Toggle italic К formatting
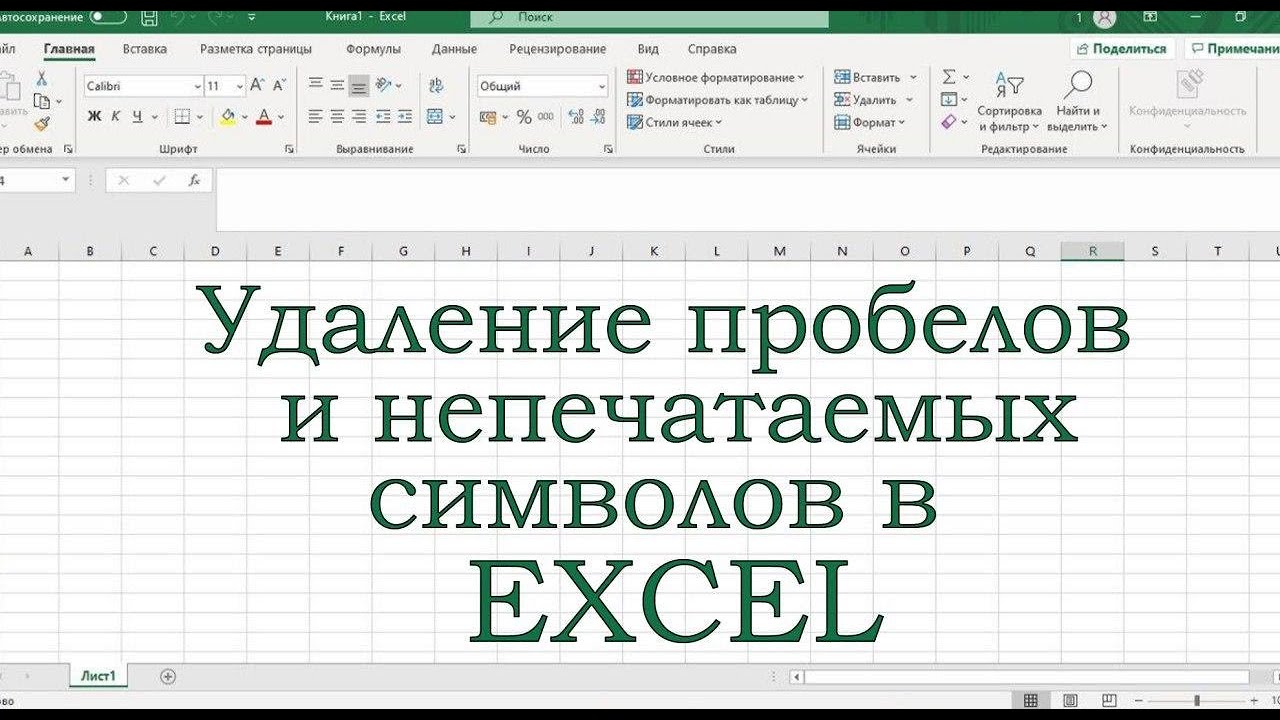 pos(115,117)
